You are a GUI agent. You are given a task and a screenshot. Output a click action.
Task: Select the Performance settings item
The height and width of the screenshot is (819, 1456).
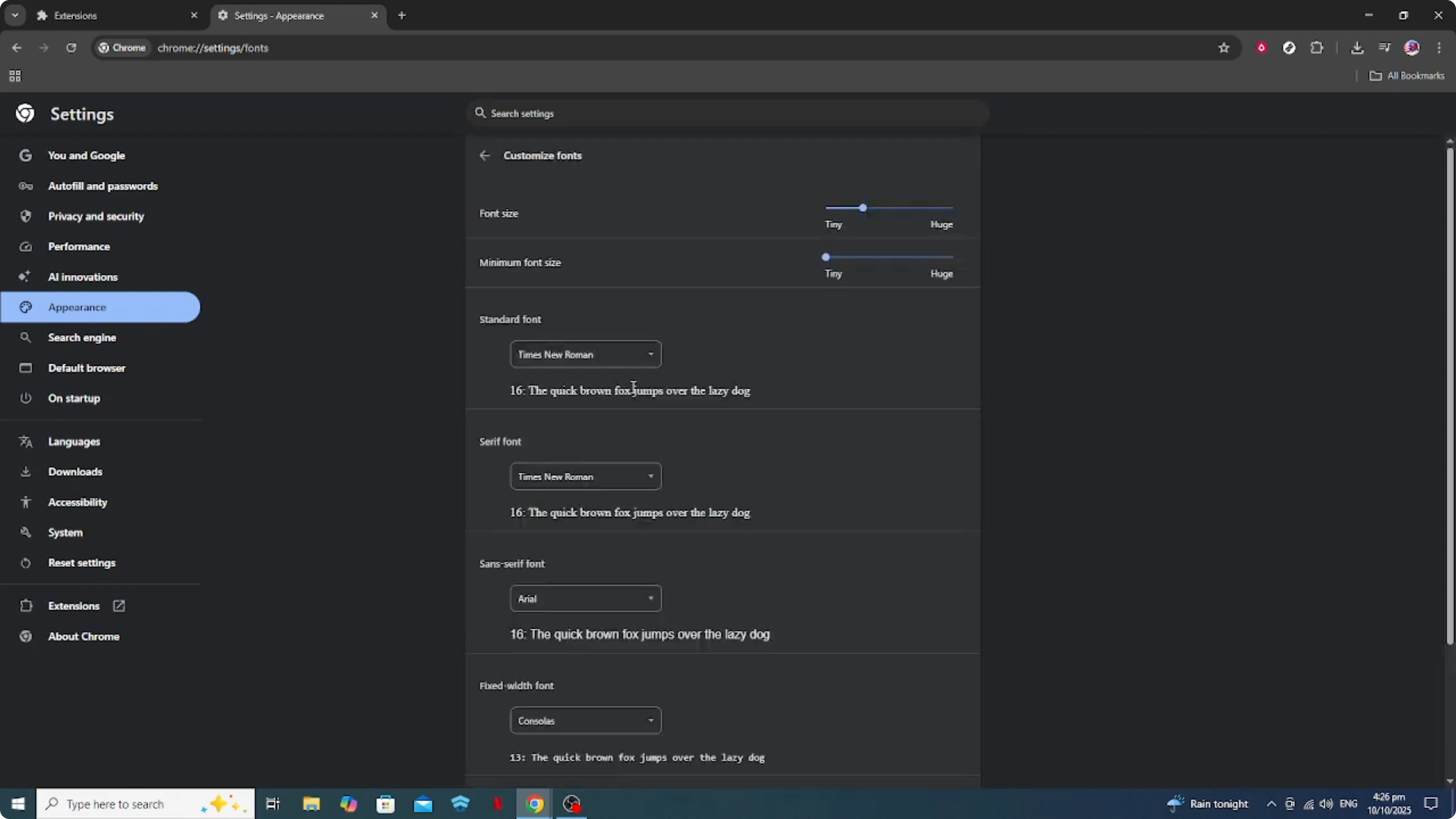(79, 246)
